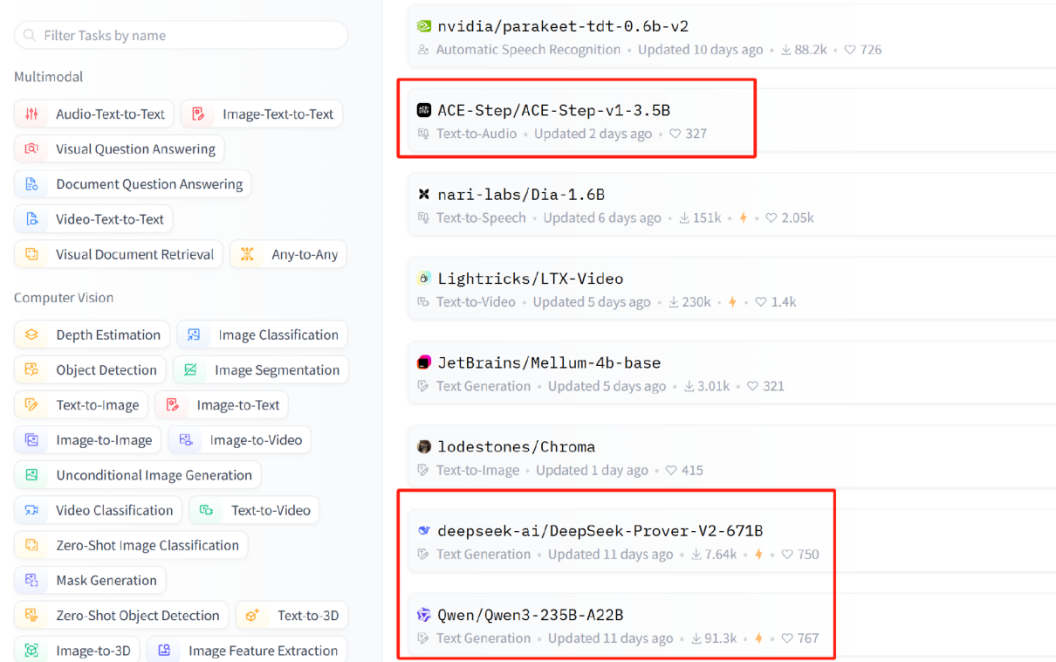The width and height of the screenshot is (1056, 662).
Task: Choose the Text-to-Video task tag
Action: (x=254, y=510)
